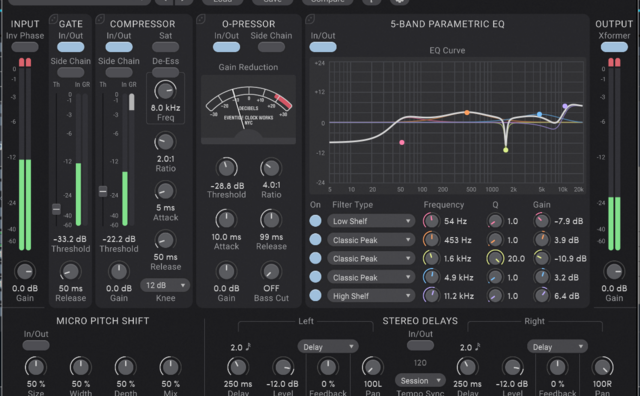Click the 120 tempo value

tap(420, 363)
